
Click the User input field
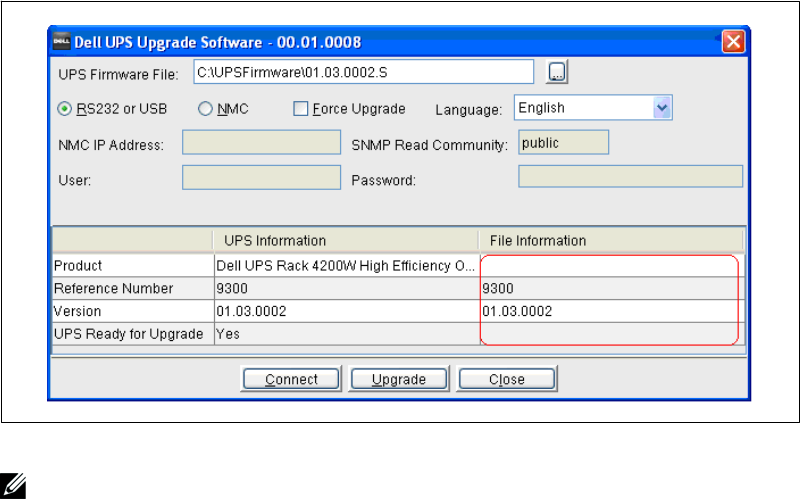point(261,178)
